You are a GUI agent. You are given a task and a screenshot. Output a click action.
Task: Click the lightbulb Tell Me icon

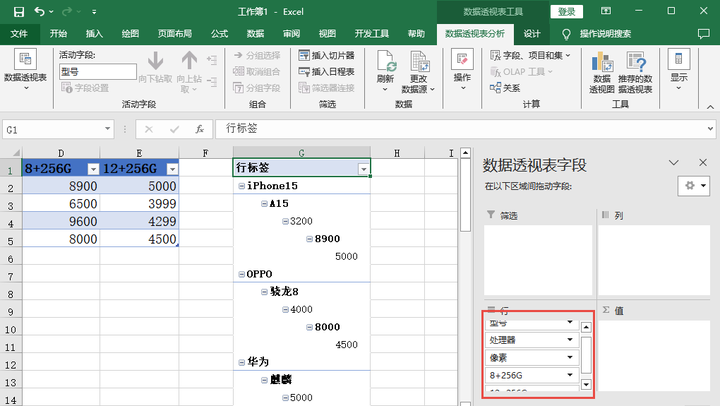(x=566, y=34)
